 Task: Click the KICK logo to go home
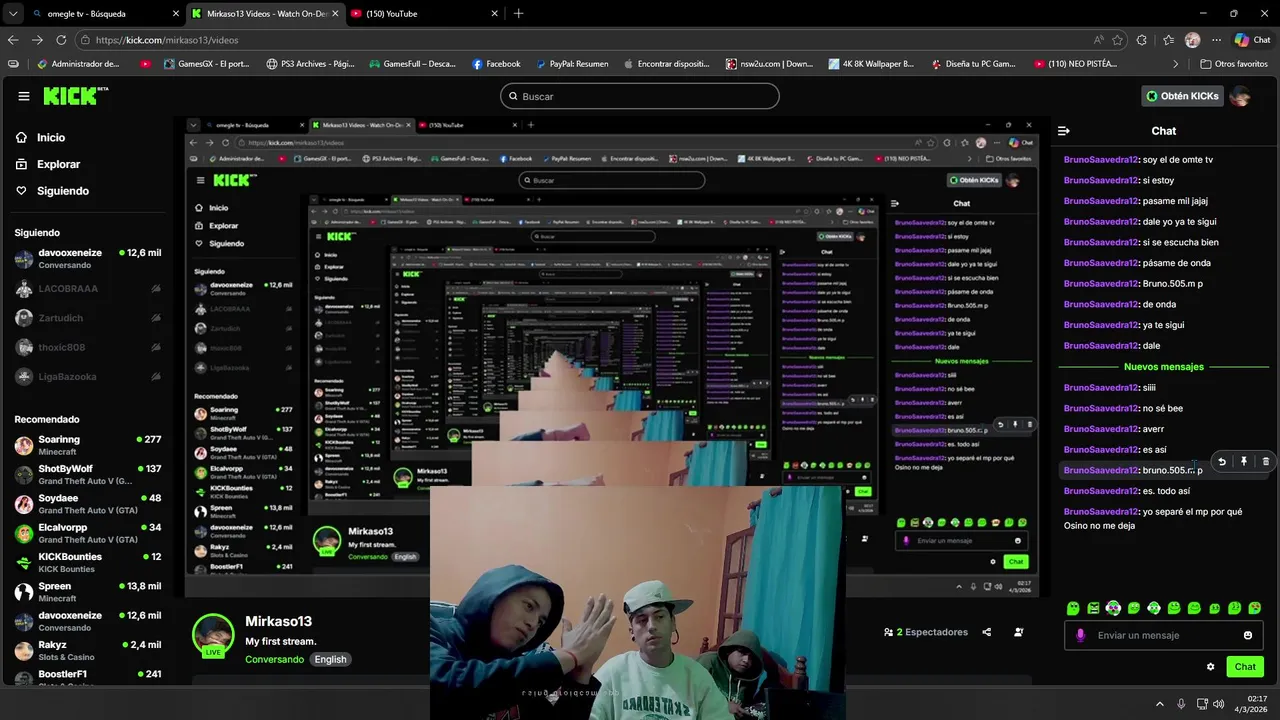[75, 96]
